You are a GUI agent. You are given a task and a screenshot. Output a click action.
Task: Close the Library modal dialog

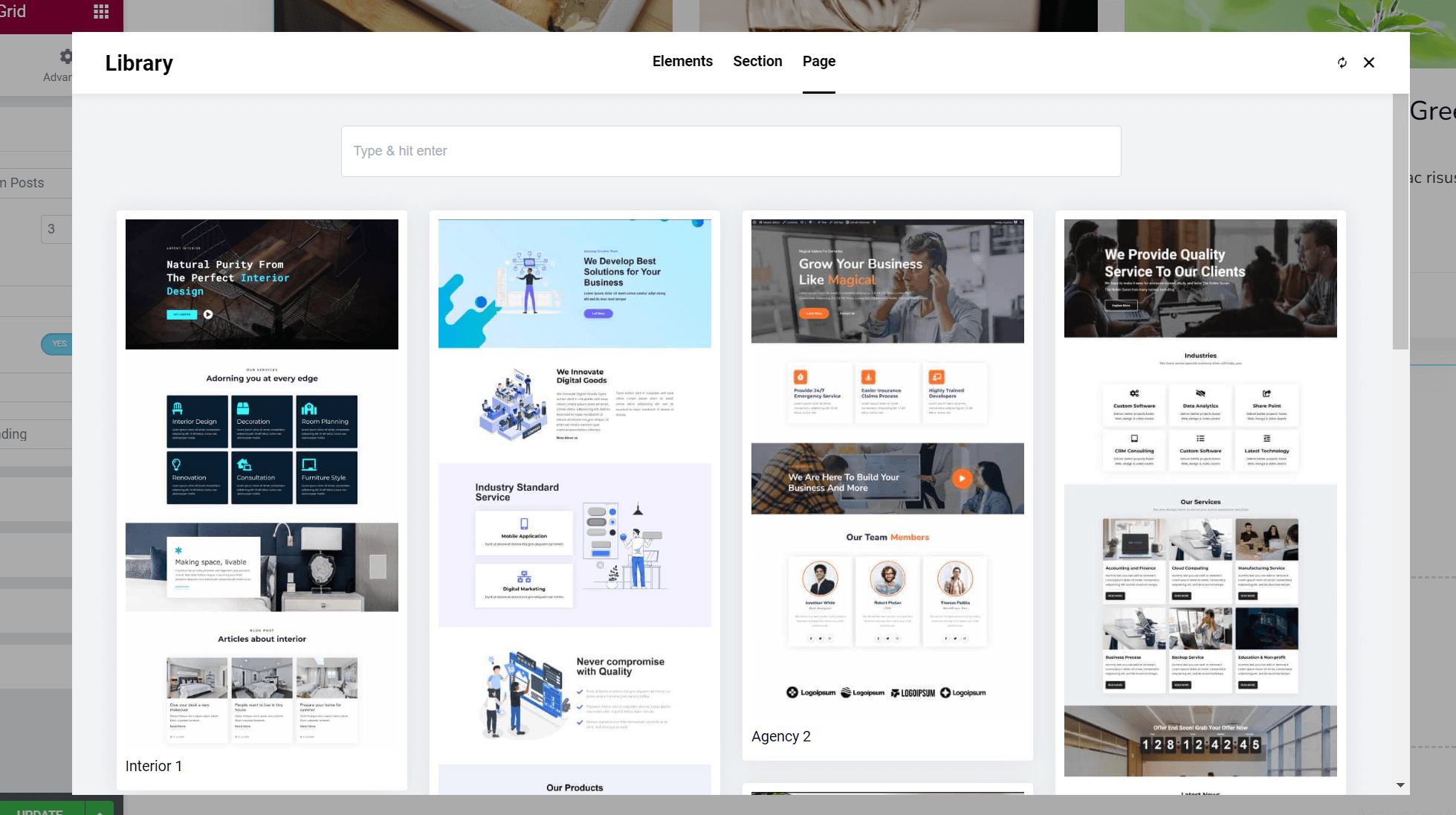pyautogui.click(x=1369, y=62)
